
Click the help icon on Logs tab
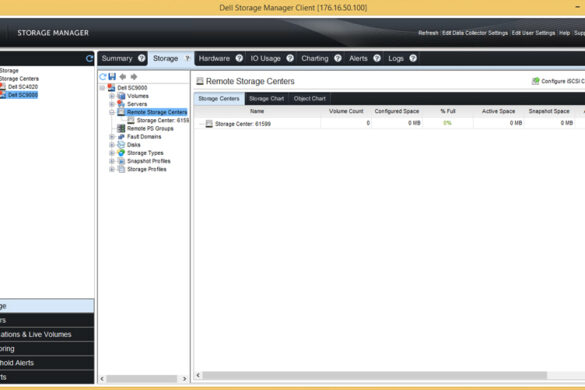[x=413, y=58]
